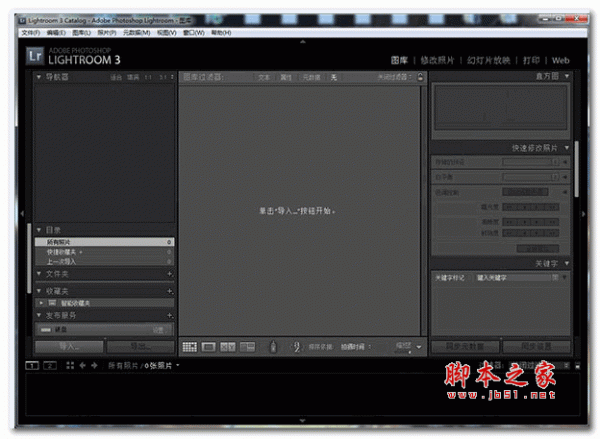Toggle second window display button 2
Viewport: 600px width, 439px height.
(48, 366)
